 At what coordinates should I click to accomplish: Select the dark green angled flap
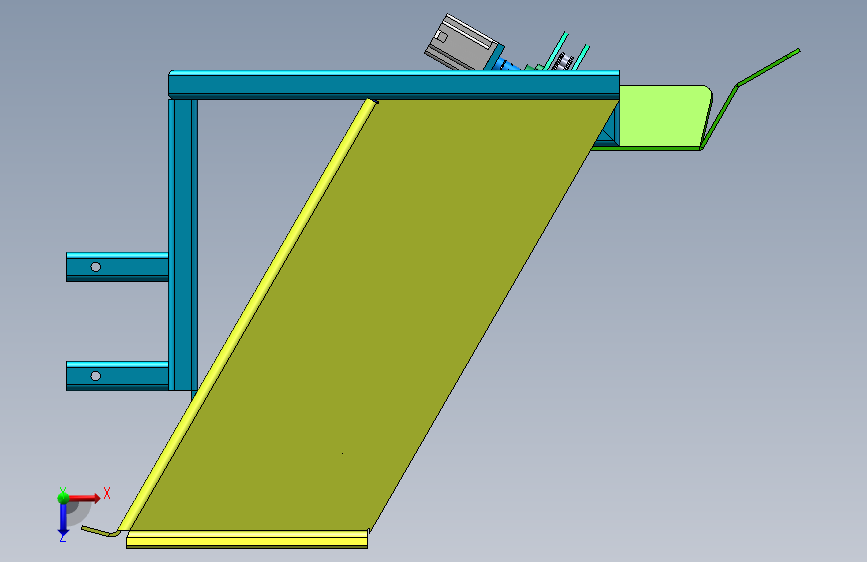(749, 98)
